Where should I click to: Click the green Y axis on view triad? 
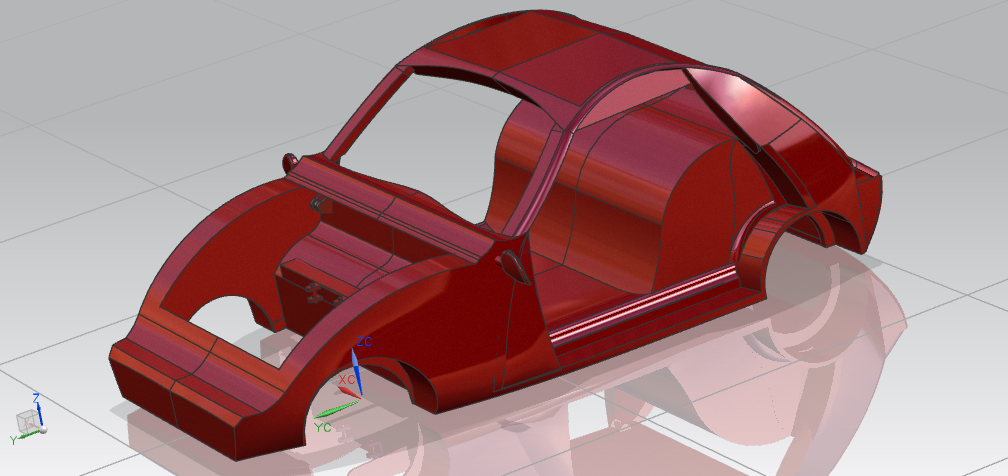point(29,434)
